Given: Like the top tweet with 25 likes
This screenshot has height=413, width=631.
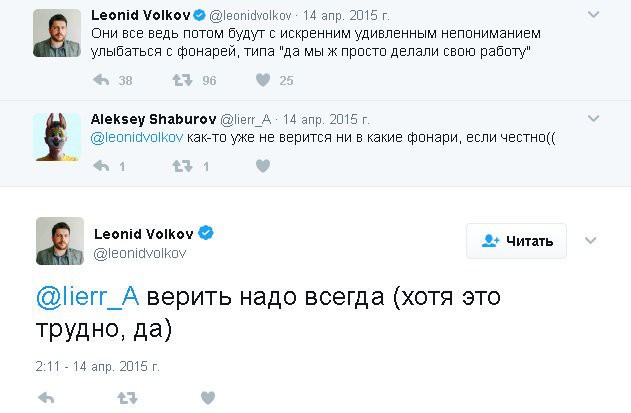Looking at the screenshot, I should pos(263,80).
